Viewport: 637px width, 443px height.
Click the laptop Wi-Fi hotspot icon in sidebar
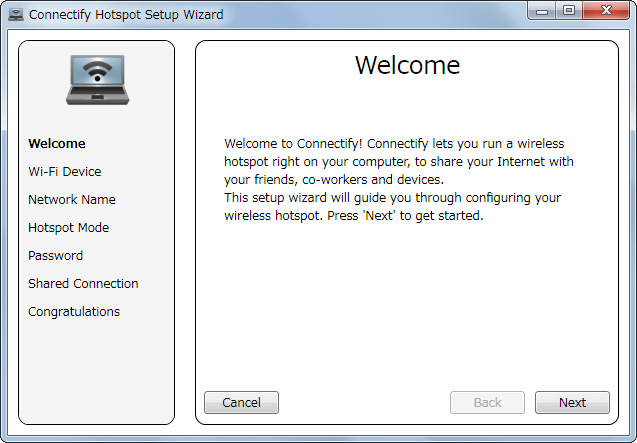(x=98, y=80)
